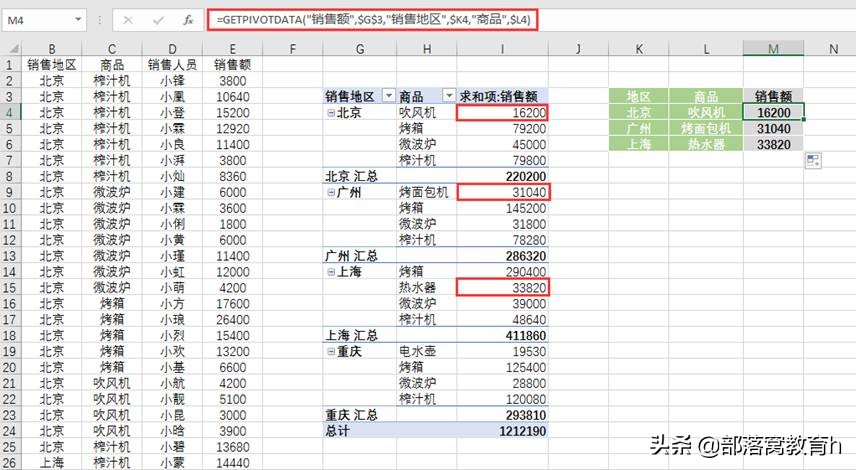Image resolution: width=856 pixels, height=470 pixels.
Task: Select pivot value 290400 for 上海 烤箱
Action: (x=502, y=272)
